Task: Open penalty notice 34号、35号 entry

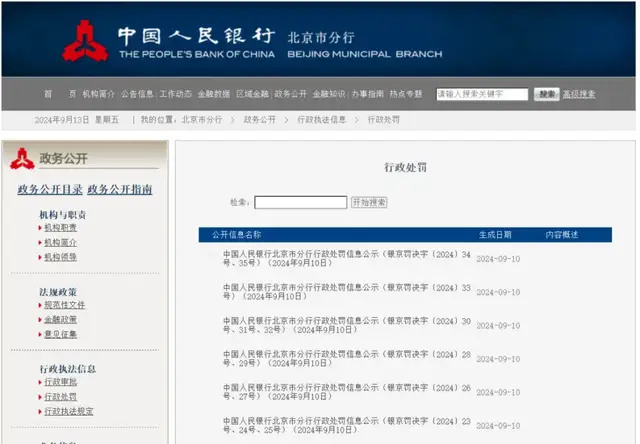Action: (347, 259)
